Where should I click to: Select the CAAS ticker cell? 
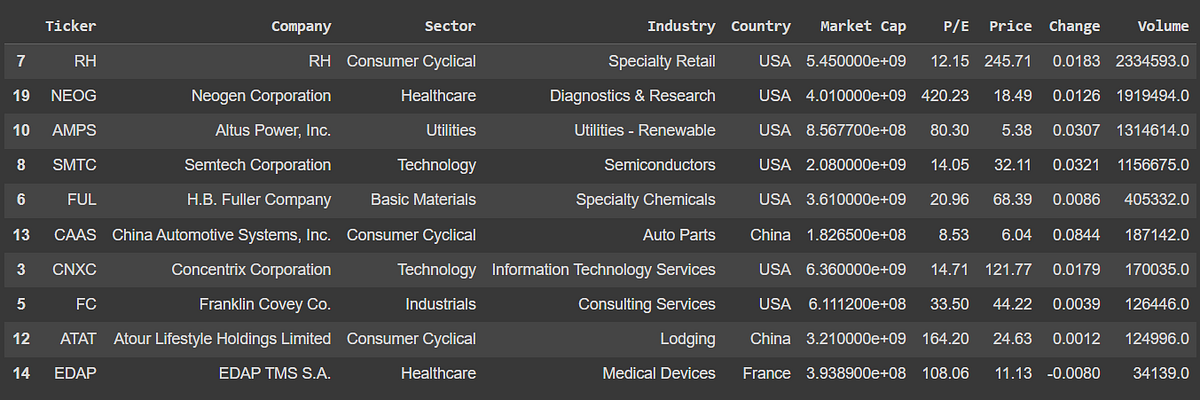[x=74, y=235]
